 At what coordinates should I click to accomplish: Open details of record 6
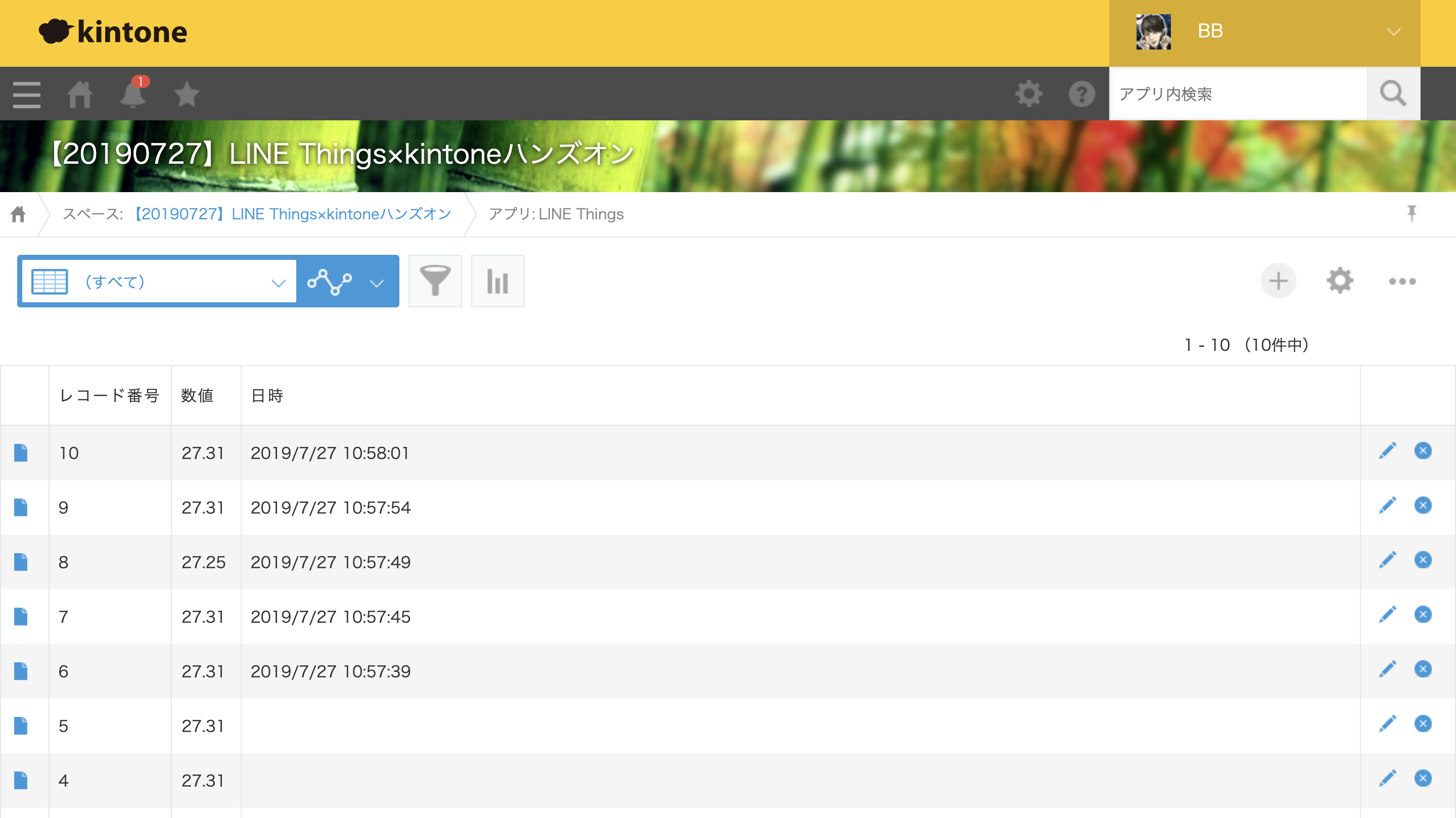coord(21,671)
